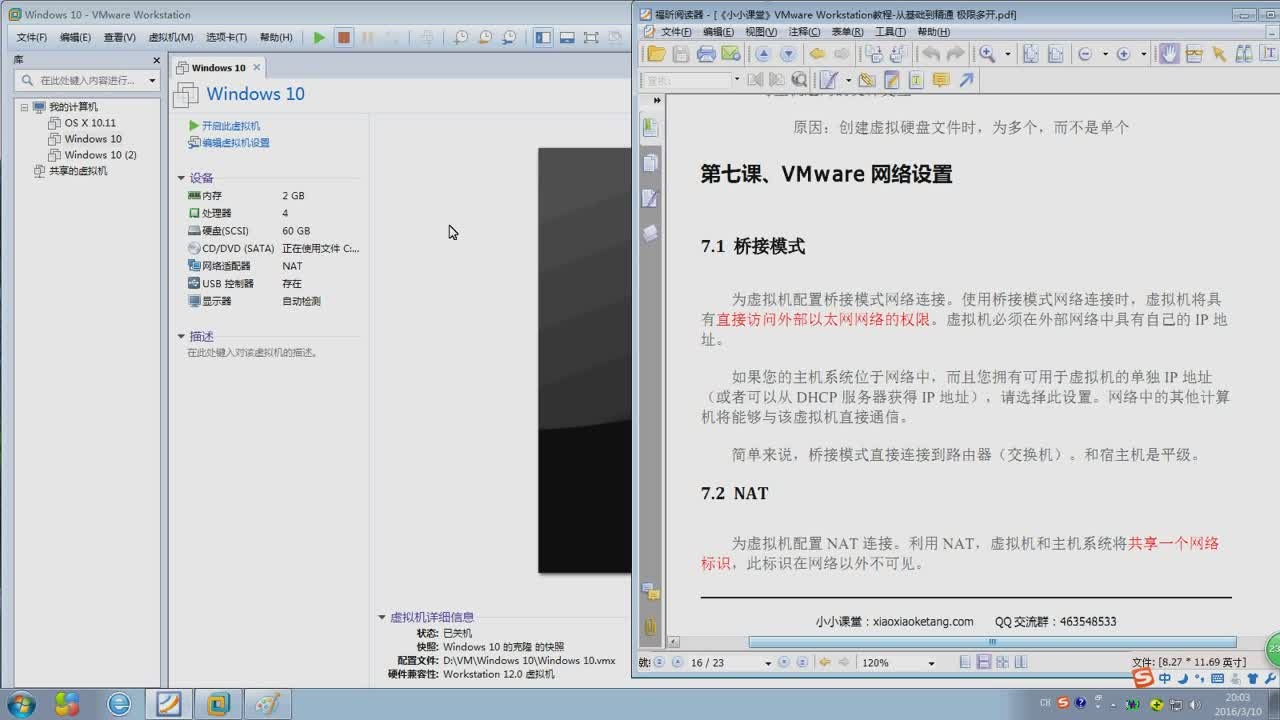Open the pencil annotation tool dropdown
This screenshot has width=1280, height=720.
[848, 79]
